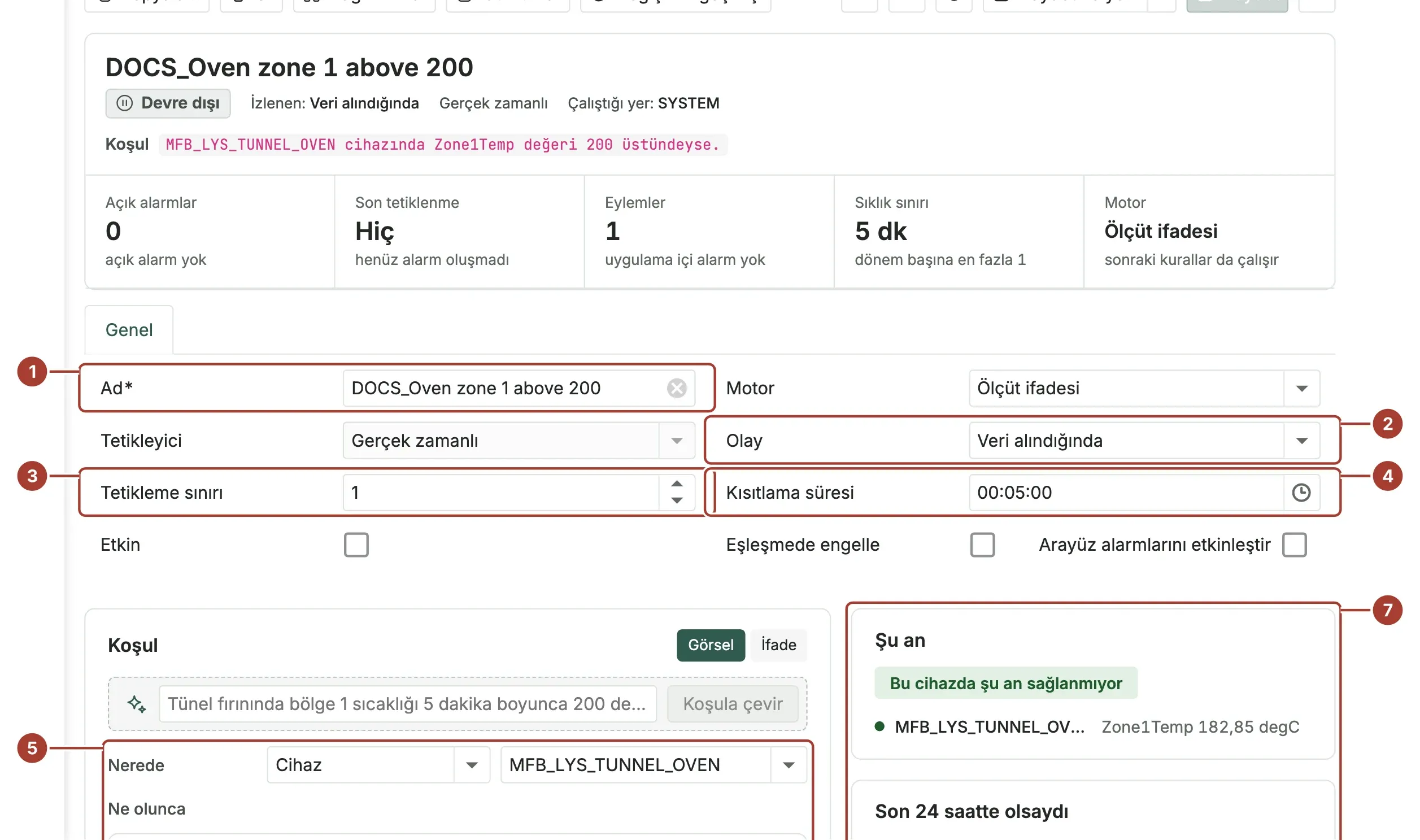
Task: Click 'Bu cihazda şu an sağlanmıyor' badge
Action: (x=1006, y=683)
